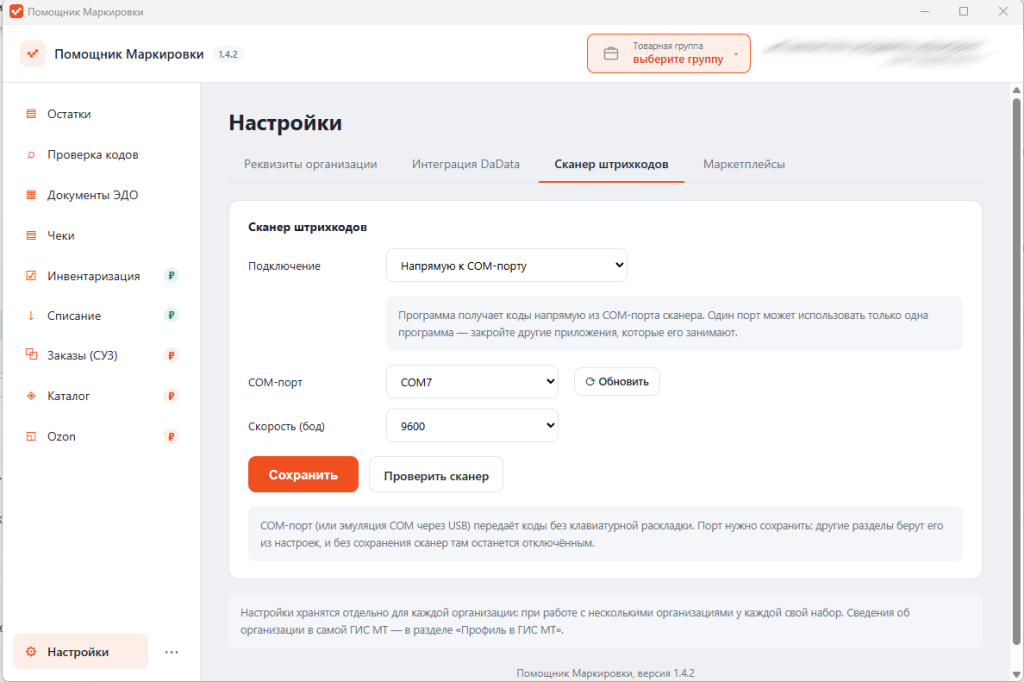Click the Настройки sidebar button

(x=80, y=651)
